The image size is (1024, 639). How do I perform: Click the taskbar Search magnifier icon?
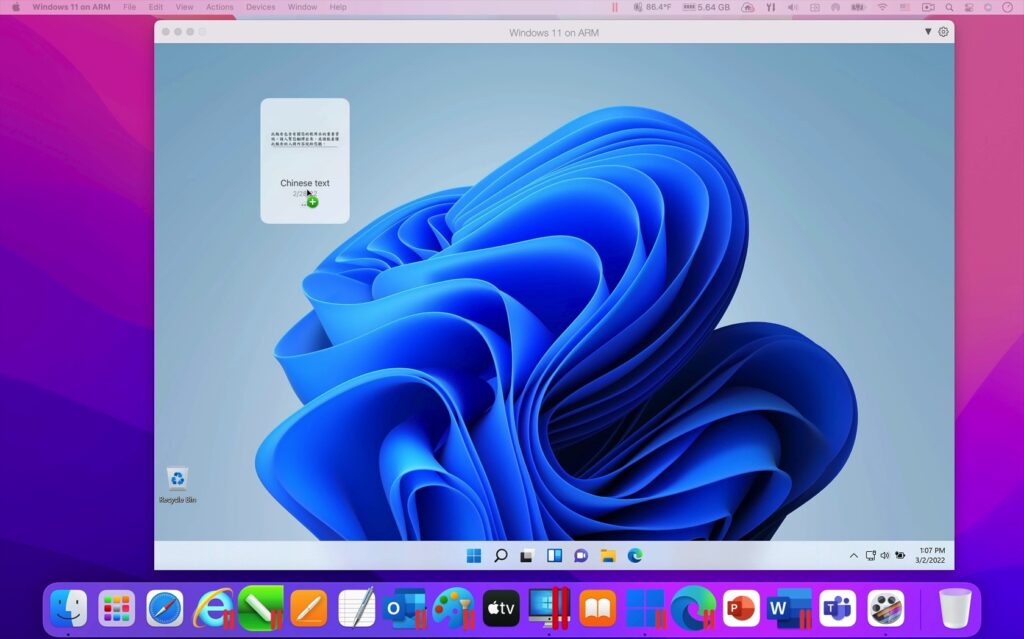501,556
